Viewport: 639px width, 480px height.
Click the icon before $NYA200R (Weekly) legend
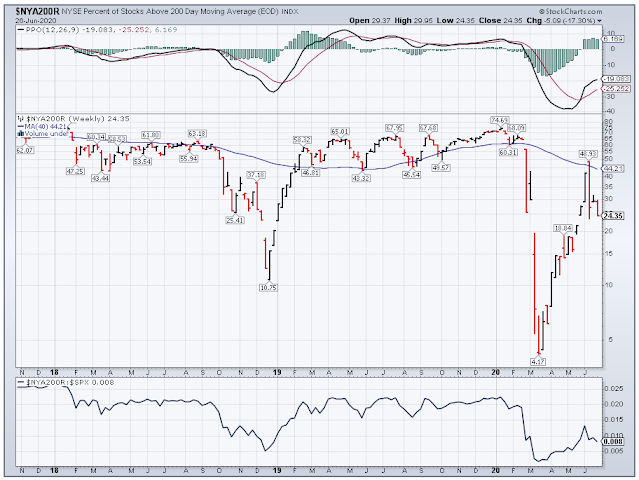[21, 119]
